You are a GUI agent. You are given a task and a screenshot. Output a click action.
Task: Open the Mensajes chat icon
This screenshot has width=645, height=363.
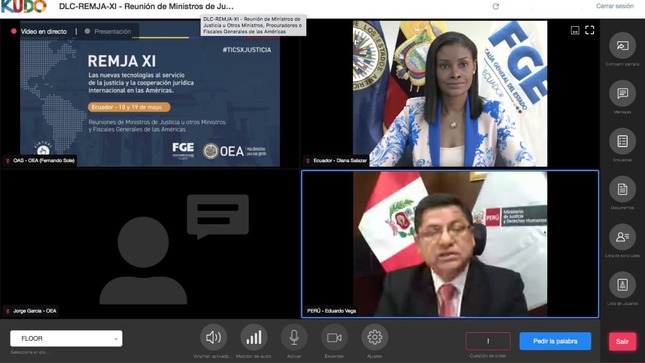[x=622, y=93]
